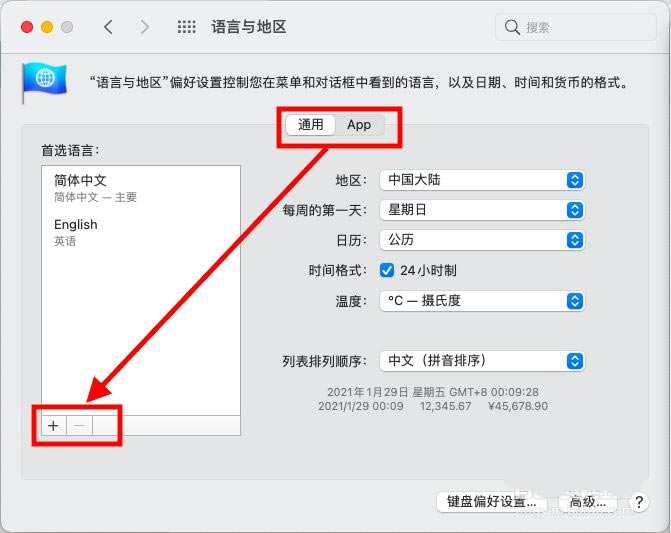The width and height of the screenshot is (671, 533).
Task: Open help with the question mark button
Action: [x=639, y=502]
